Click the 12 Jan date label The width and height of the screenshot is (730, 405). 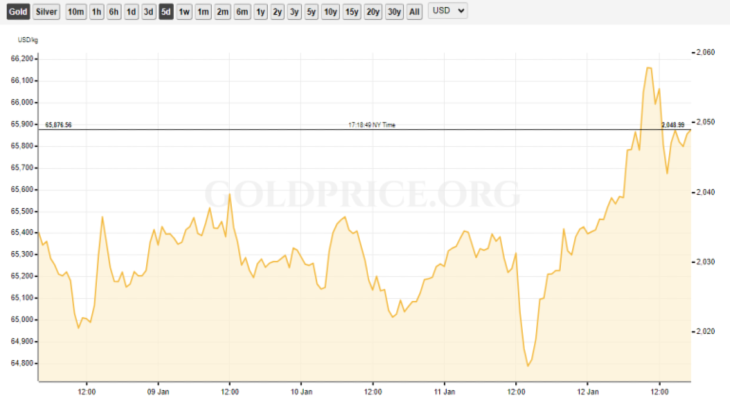pyautogui.click(x=588, y=392)
